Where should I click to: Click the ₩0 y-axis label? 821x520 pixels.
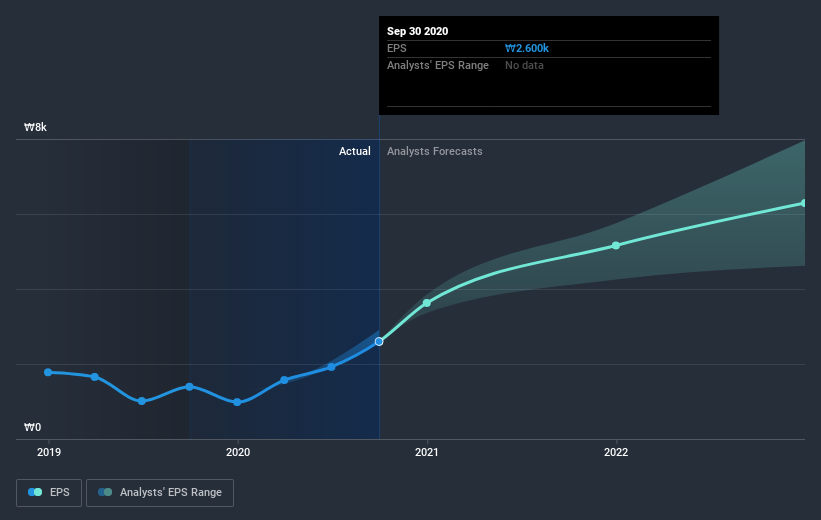32,427
